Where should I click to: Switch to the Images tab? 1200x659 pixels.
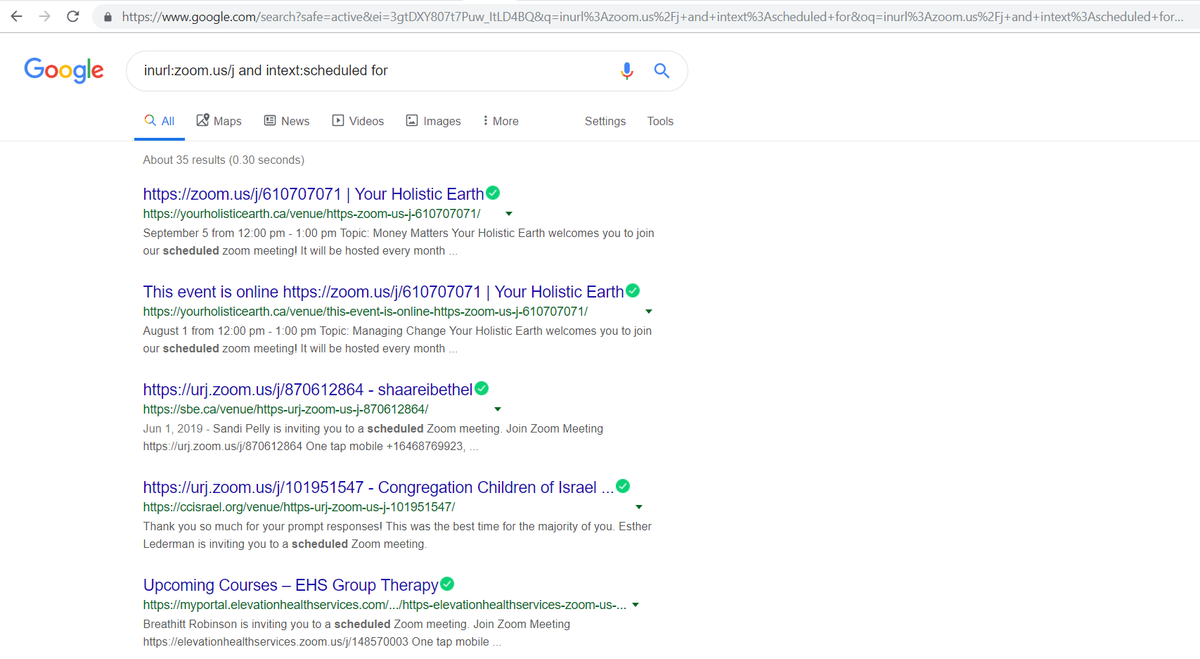click(x=433, y=121)
